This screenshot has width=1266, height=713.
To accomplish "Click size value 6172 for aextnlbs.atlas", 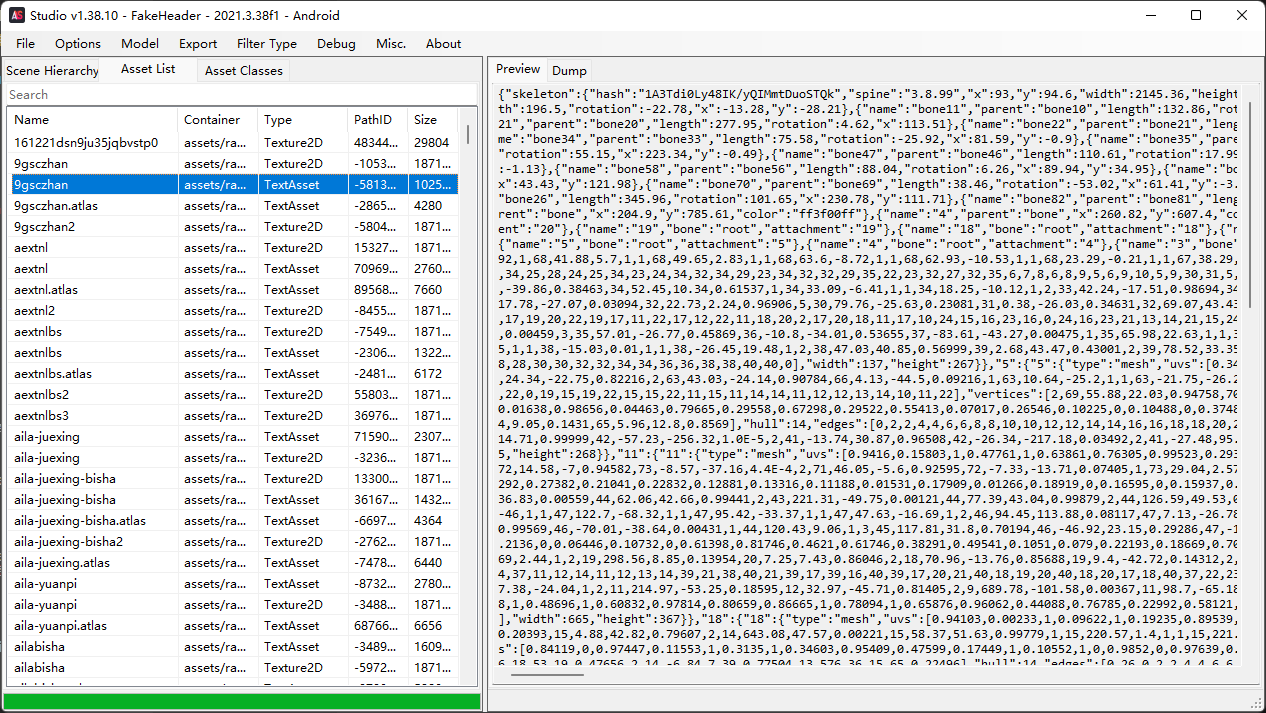I will (x=428, y=374).
